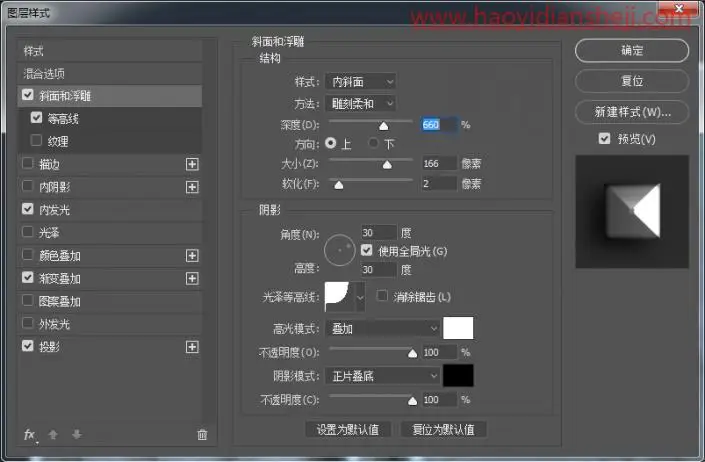Click shadow opacity 不透明度(C) slider handle
705x462 pixels.
[412, 400]
